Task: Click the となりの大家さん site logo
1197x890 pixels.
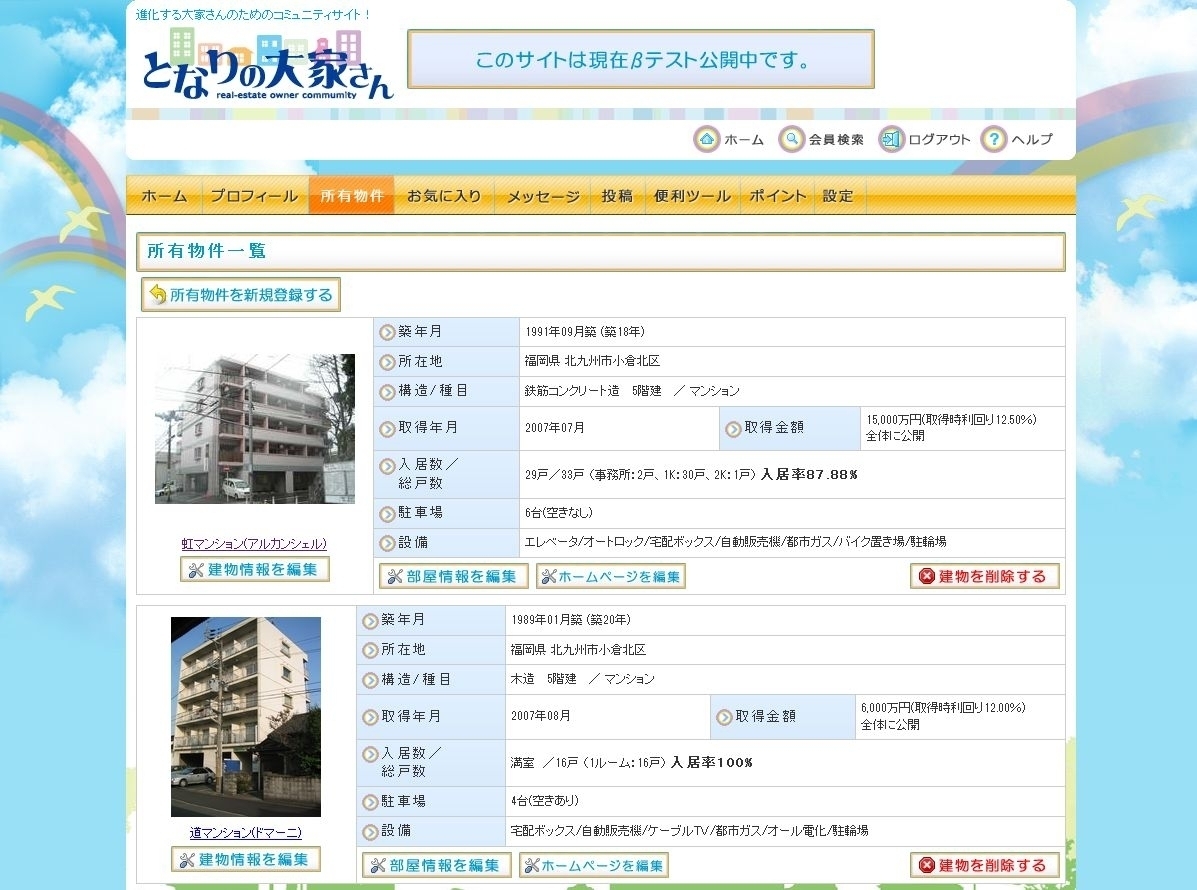Action: tap(266, 66)
